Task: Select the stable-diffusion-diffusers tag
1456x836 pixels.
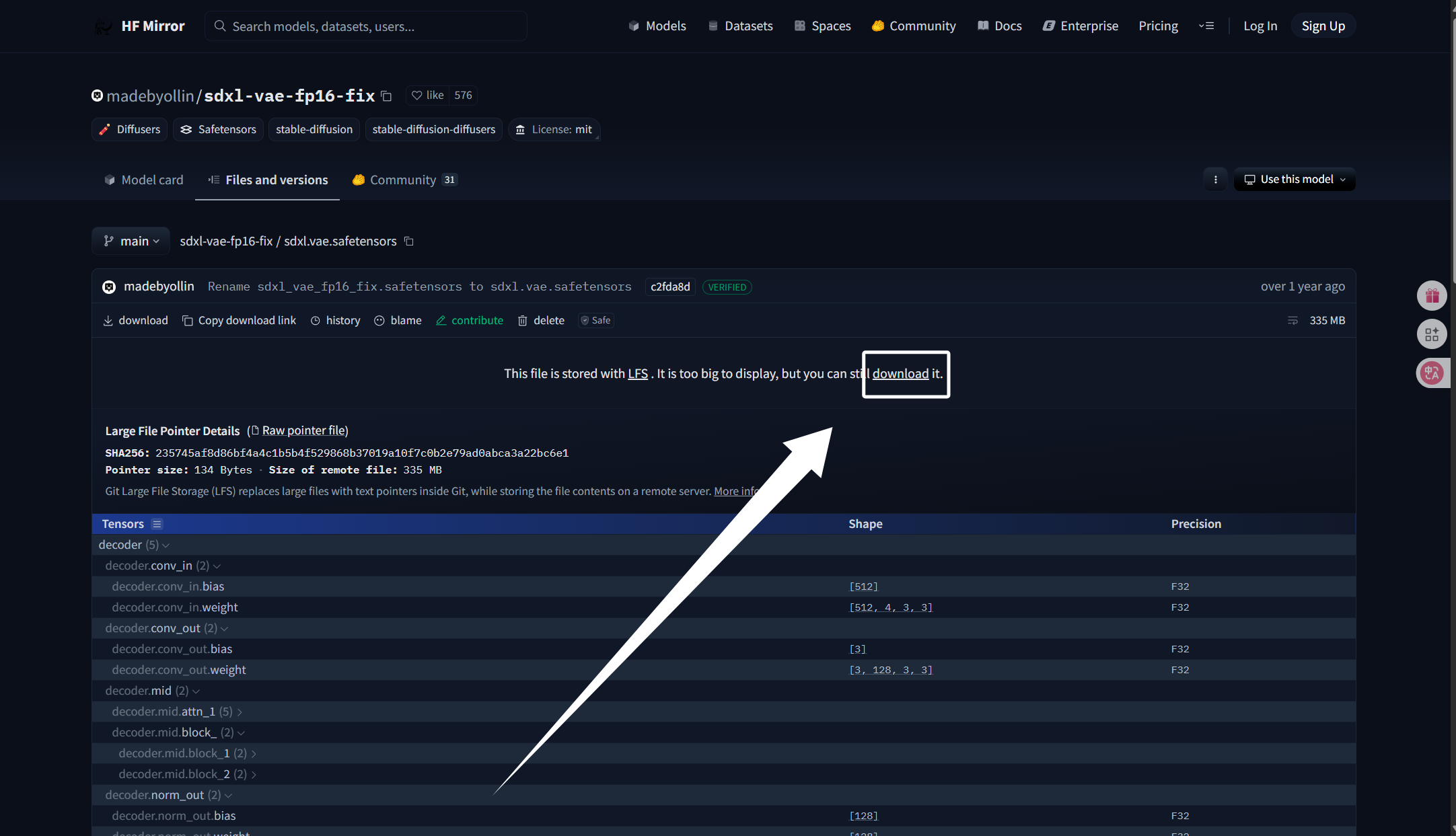Action: [434, 129]
